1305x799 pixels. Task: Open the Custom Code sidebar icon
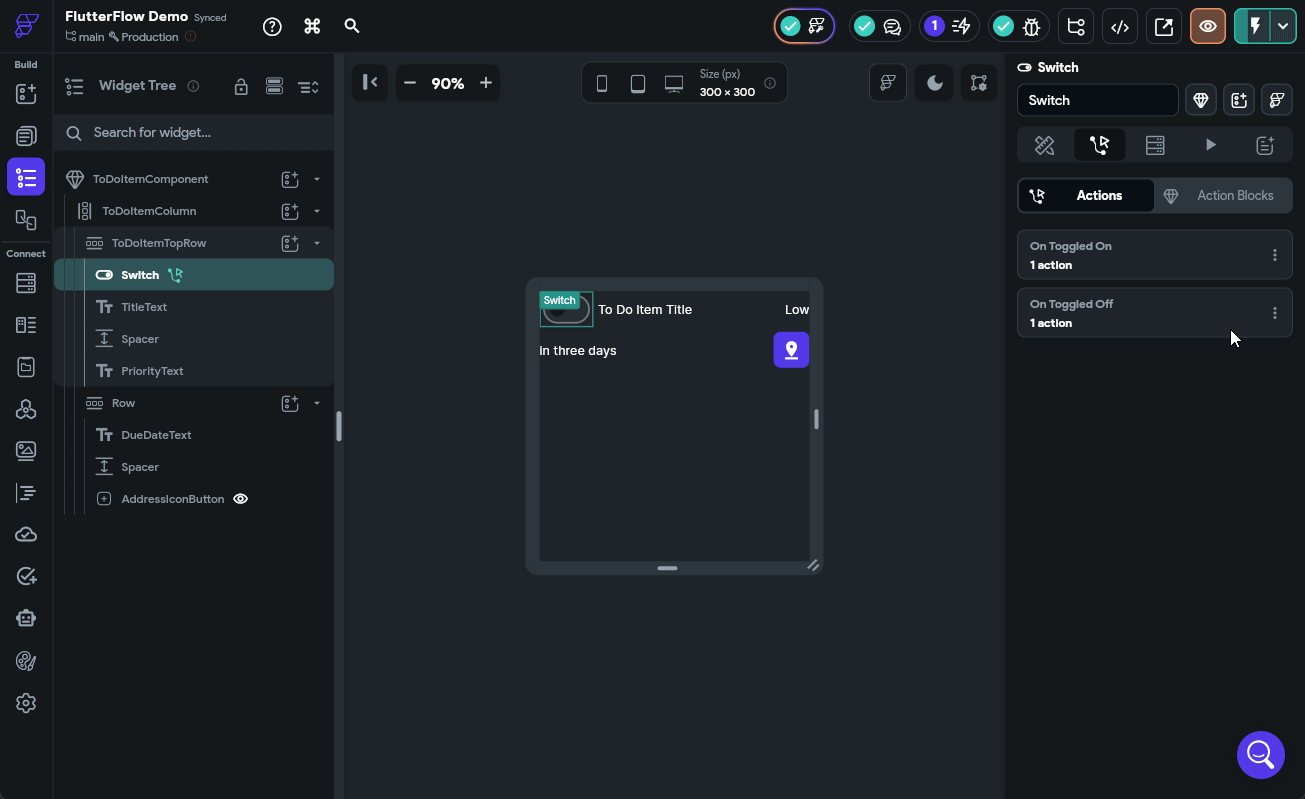(26, 493)
